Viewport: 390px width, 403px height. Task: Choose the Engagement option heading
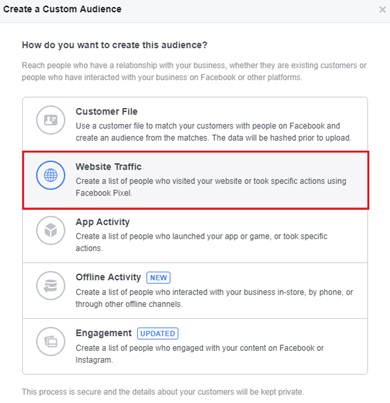[104, 333]
